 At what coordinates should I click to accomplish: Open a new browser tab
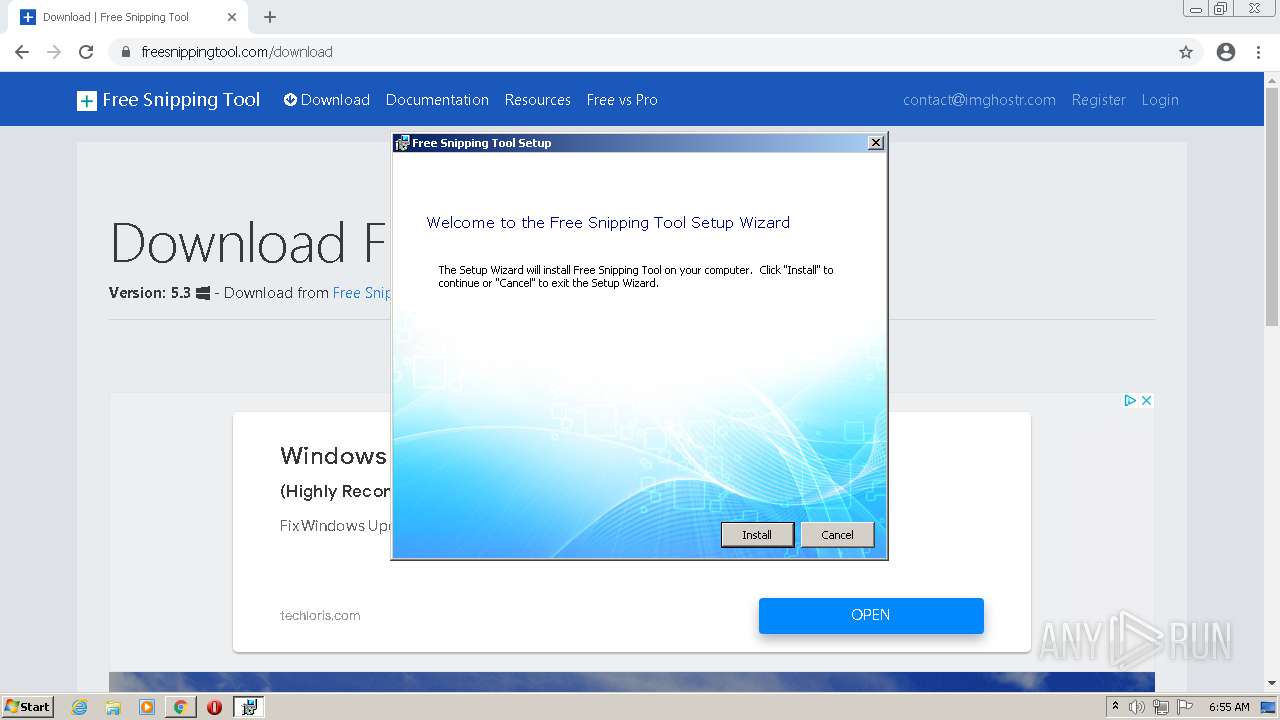point(270,17)
